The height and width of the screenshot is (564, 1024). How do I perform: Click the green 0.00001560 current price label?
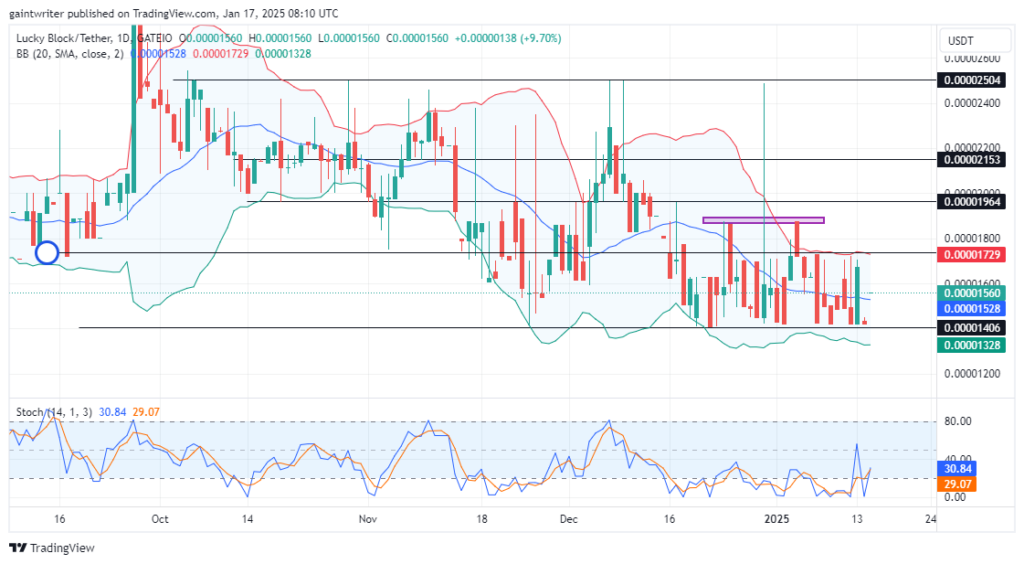(972, 293)
